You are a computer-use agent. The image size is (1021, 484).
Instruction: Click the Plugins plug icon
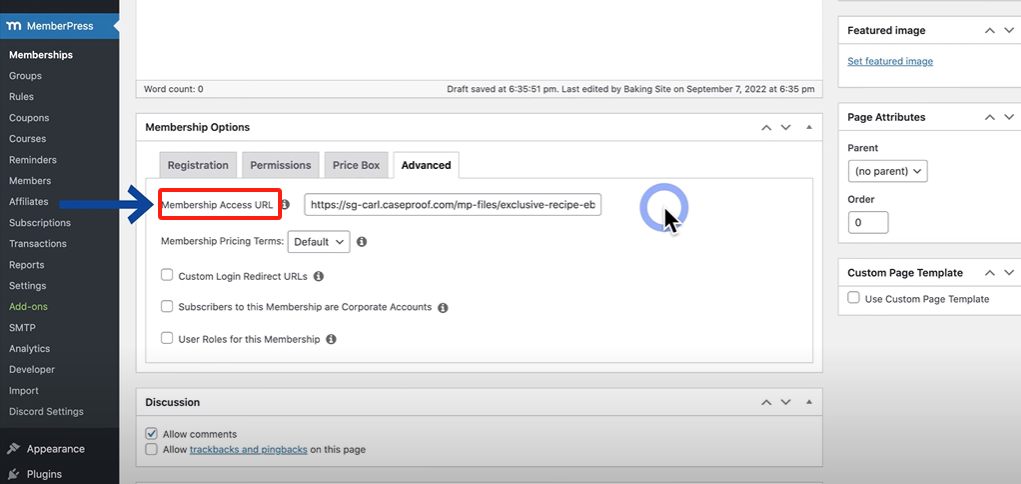coord(13,474)
